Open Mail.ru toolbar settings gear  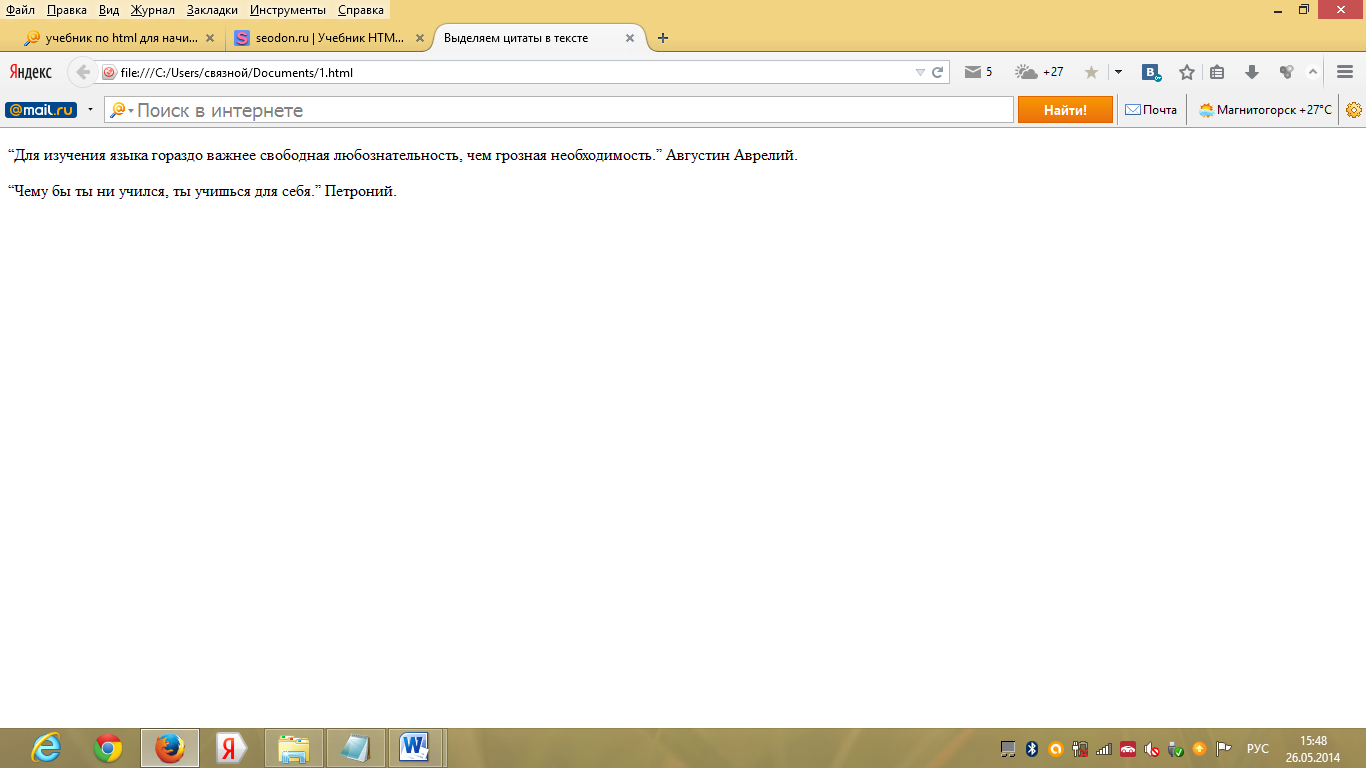point(1354,110)
